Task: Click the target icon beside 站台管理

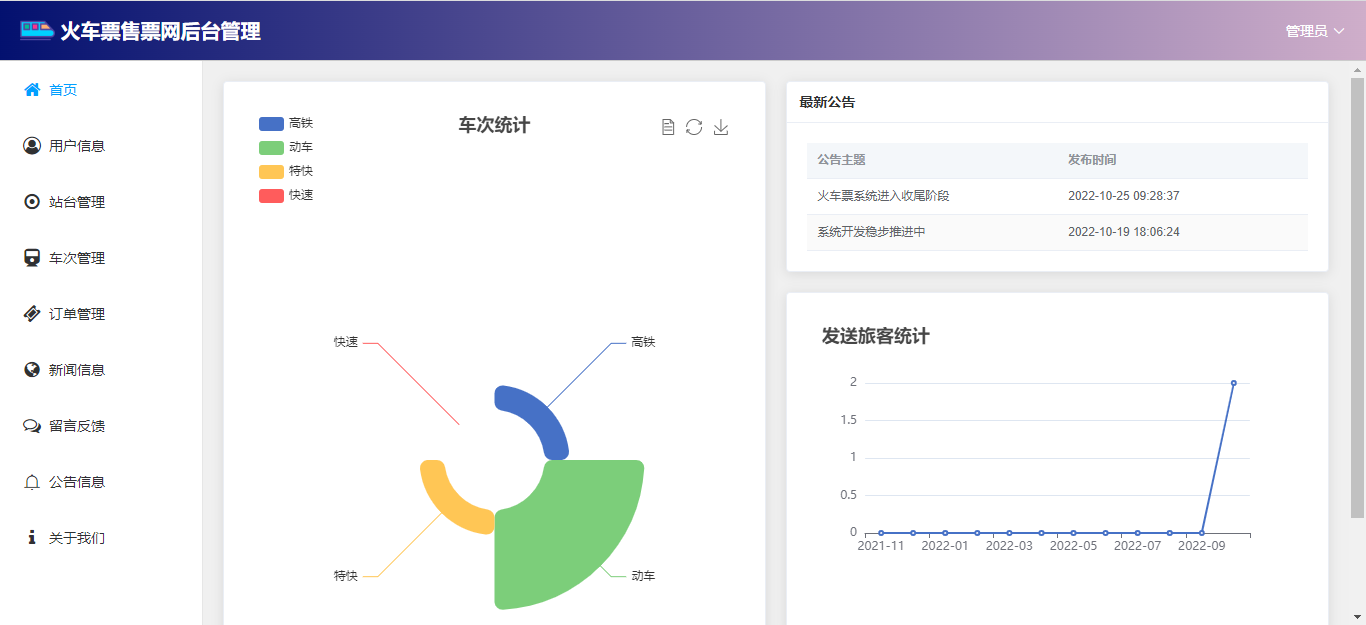Action: (x=32, y=202)
